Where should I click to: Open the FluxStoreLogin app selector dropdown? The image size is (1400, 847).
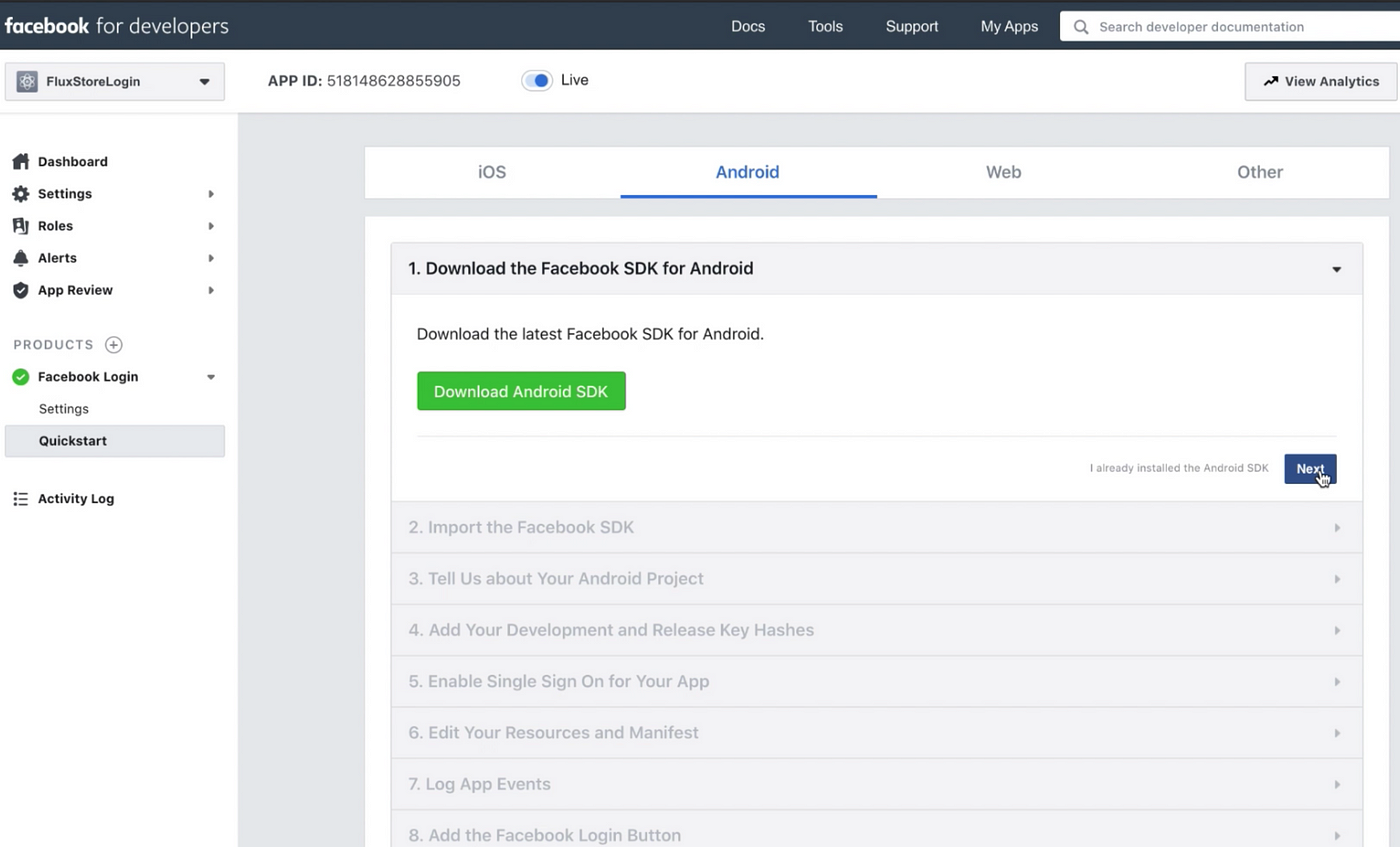[x=115, y=82]
